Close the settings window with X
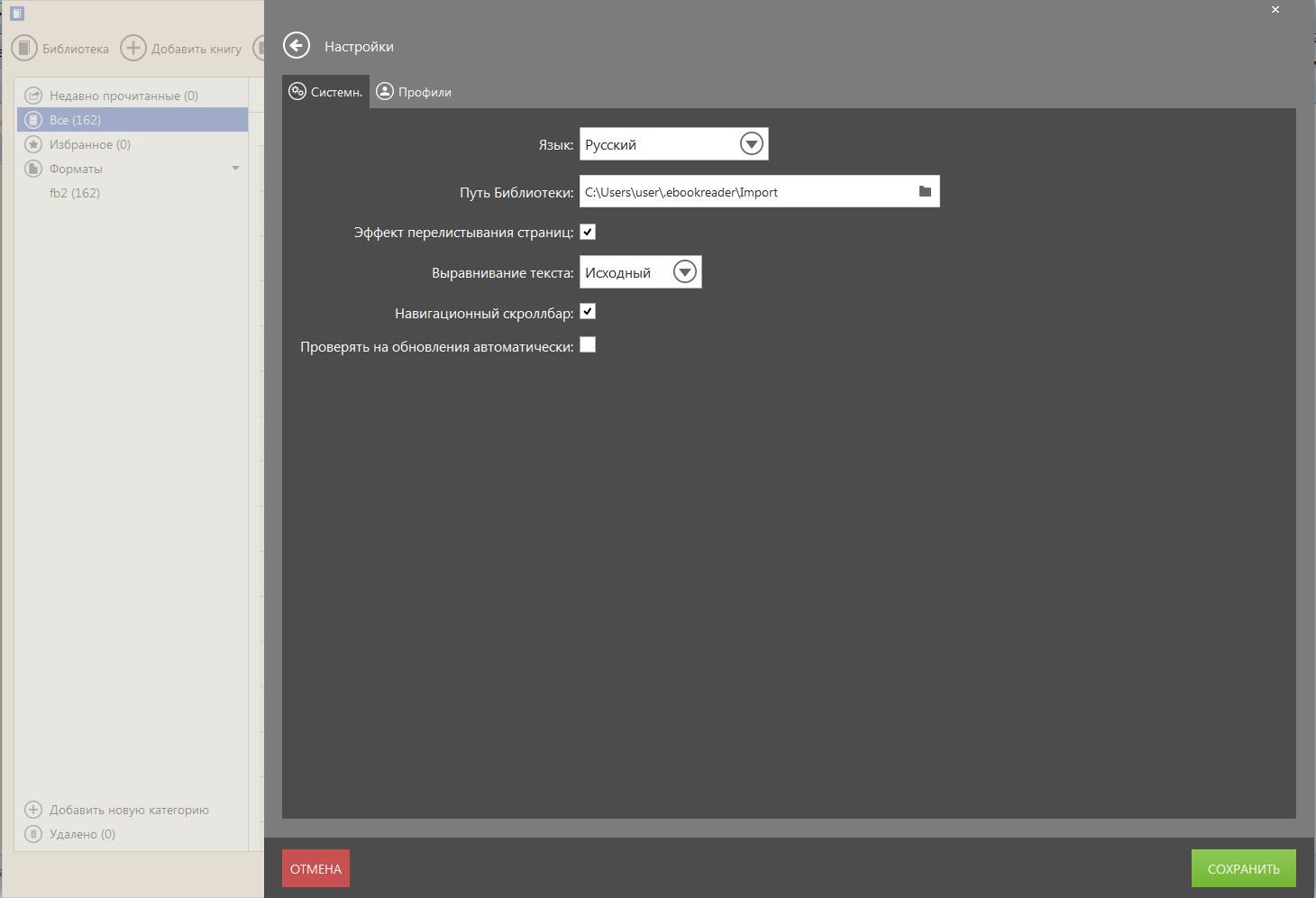The width and height of the screenshot is (1316, 898). click(1275, 9)
